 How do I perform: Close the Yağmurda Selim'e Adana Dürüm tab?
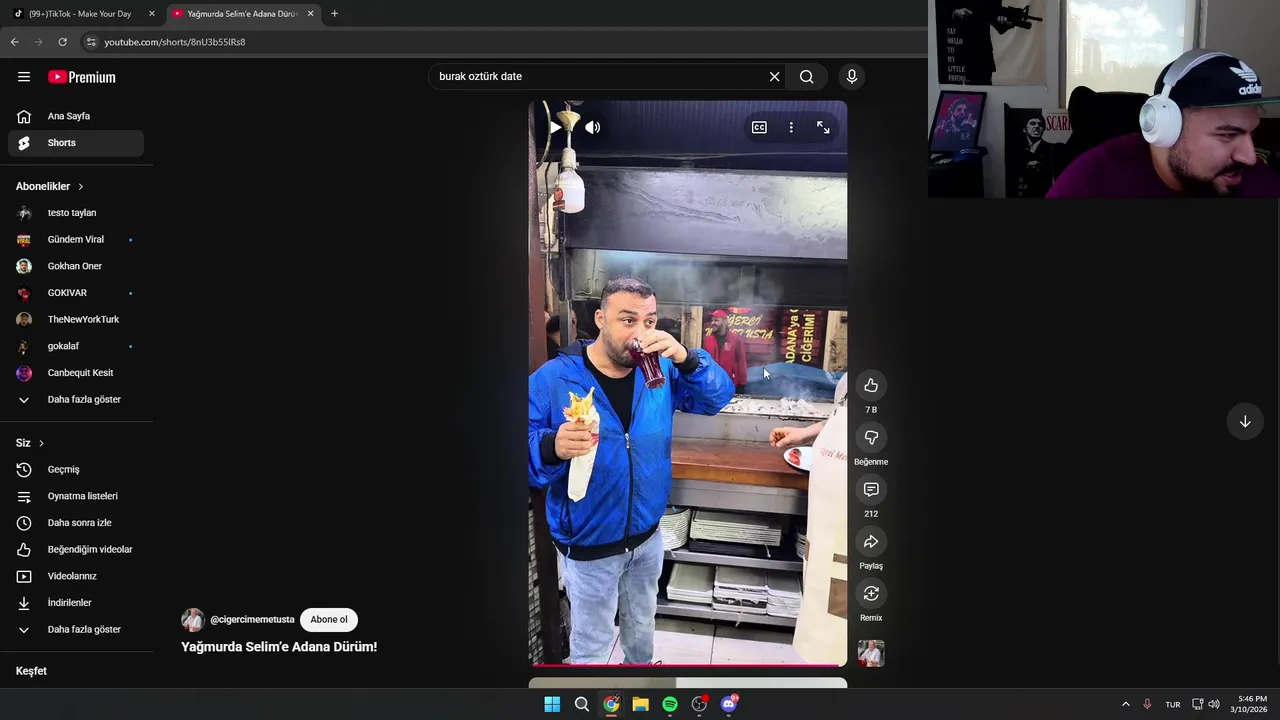(x=310, y=14)
